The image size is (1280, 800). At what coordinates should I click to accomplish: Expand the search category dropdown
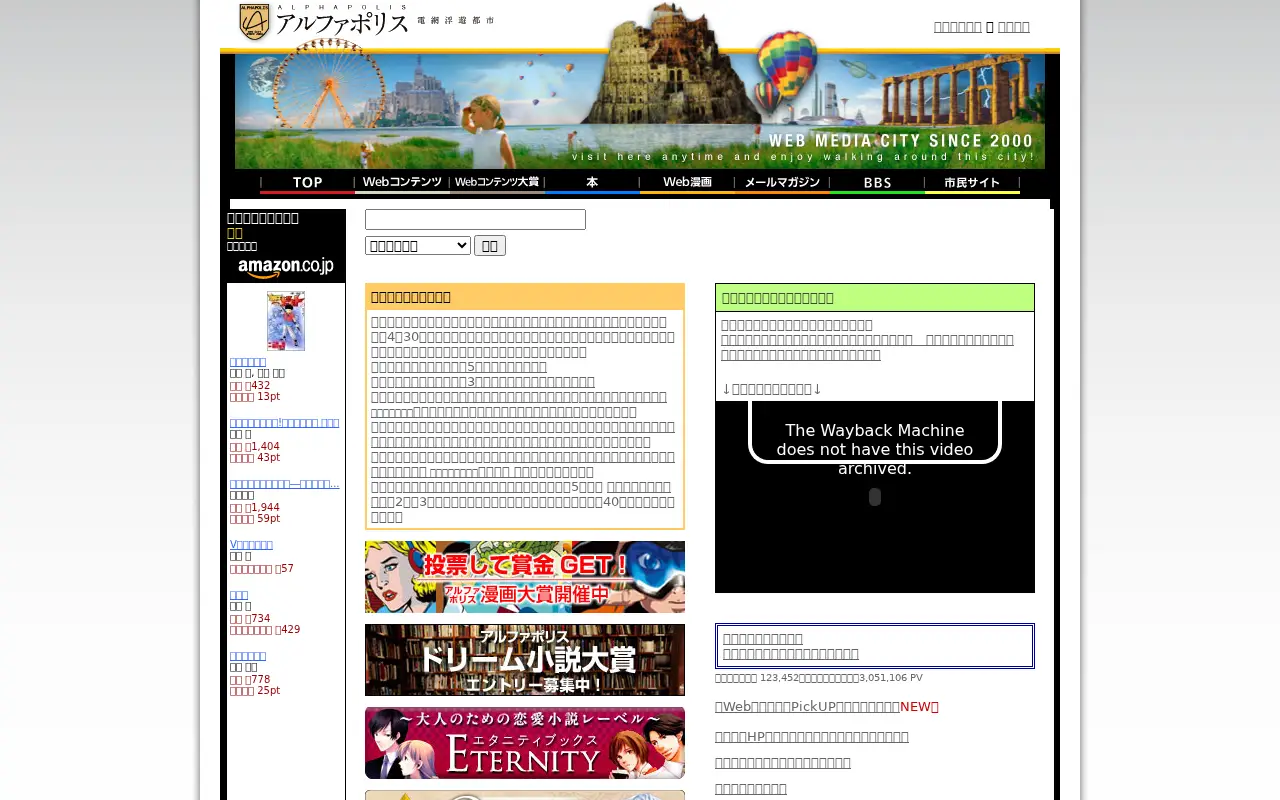pos(418,246)
